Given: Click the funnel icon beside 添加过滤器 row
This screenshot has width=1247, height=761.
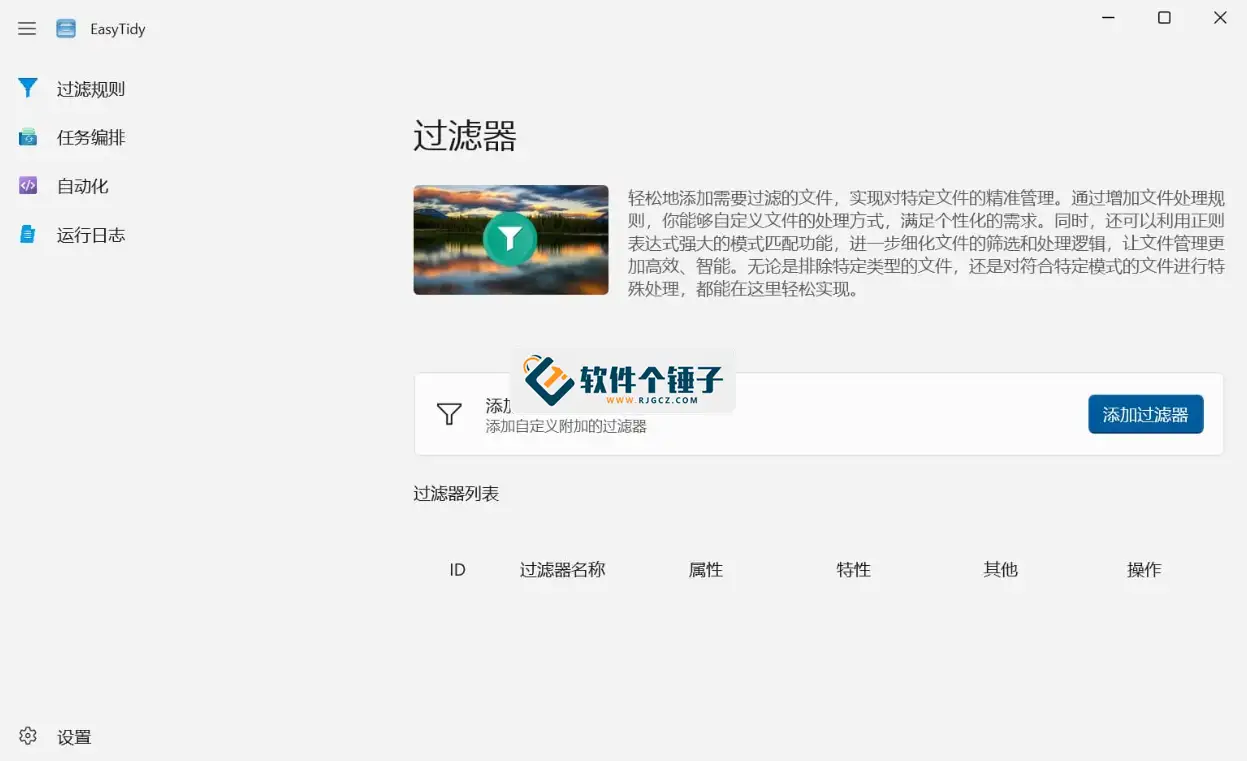Looking at the screenshot, I should pyautogui.click(x=447, y=414).
